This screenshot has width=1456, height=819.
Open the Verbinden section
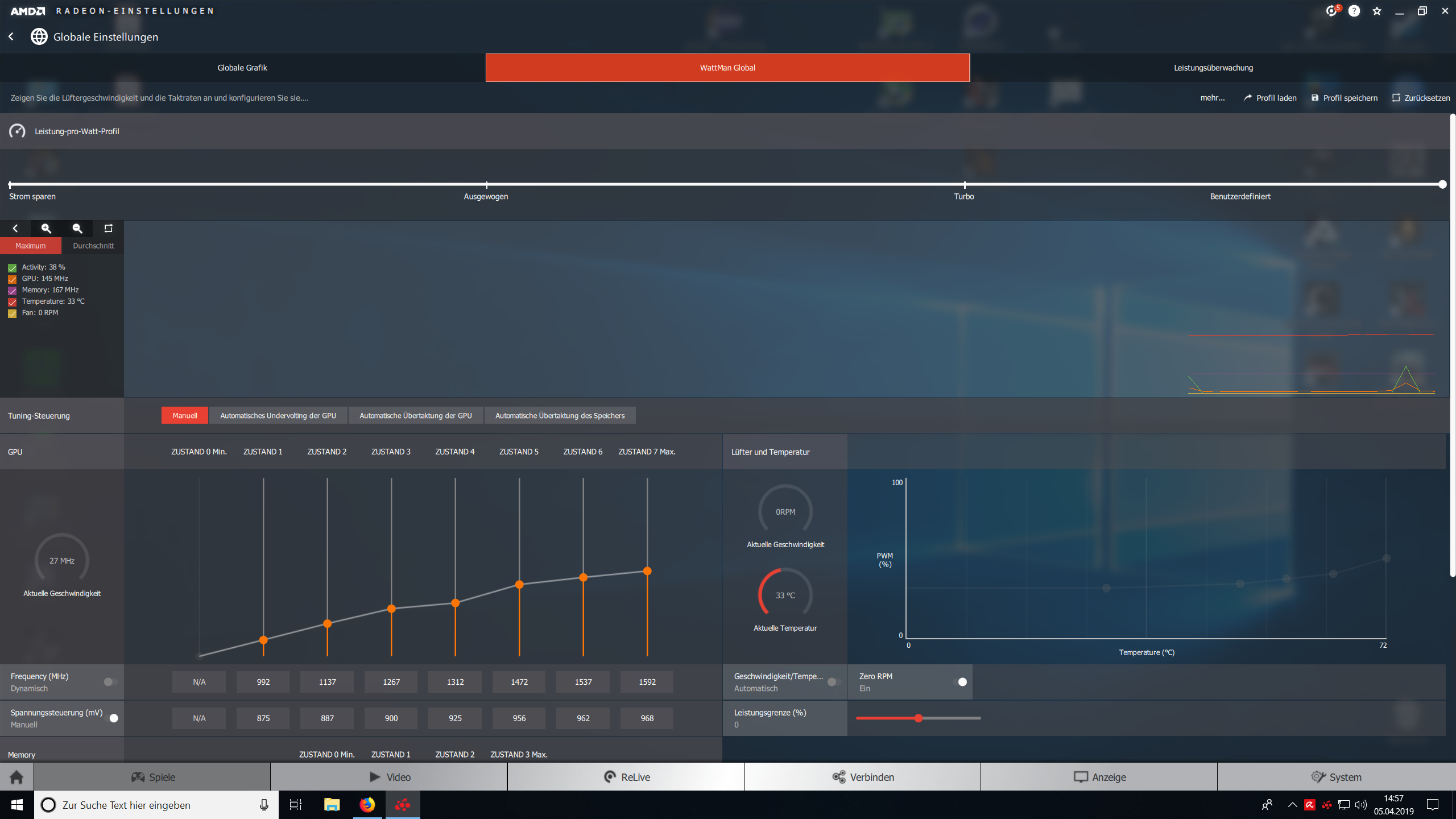pyautogui.click(x=862, y=777)
